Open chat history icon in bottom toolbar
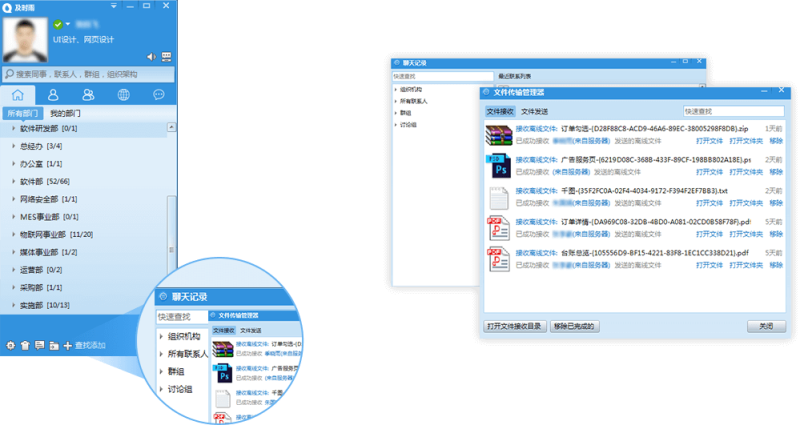This screenshot has height=425, width=800. pyautogui.click(x=39, y=345)
